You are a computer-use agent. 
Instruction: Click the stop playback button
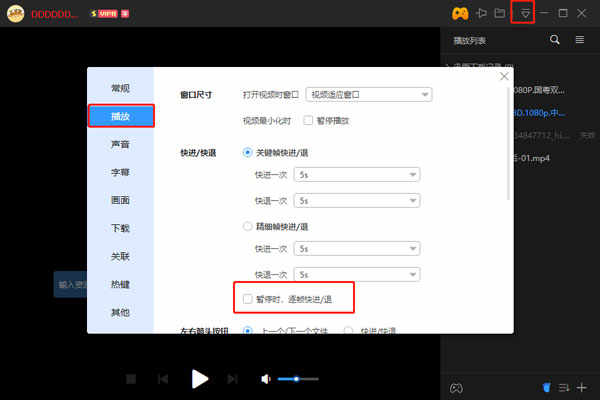131,379
